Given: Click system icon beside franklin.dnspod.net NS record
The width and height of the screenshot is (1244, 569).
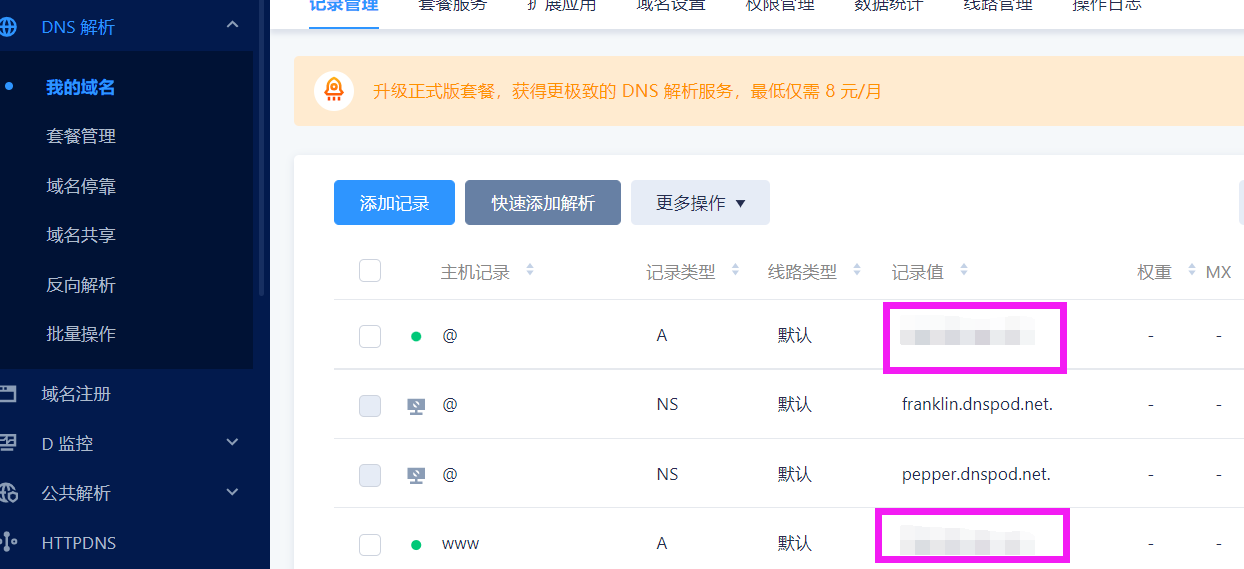Looking at the screenshot, I should coord(416,405).
